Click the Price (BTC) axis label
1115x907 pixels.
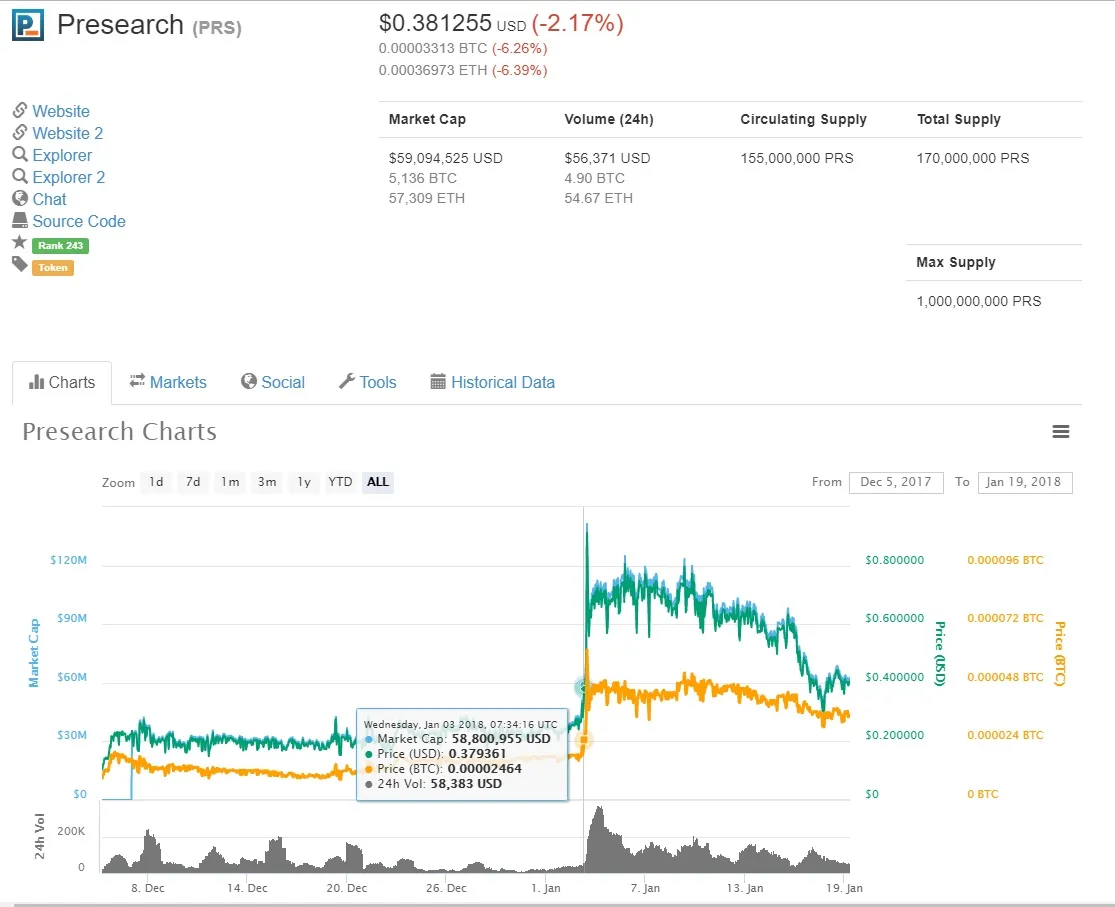coord(1060,653)
